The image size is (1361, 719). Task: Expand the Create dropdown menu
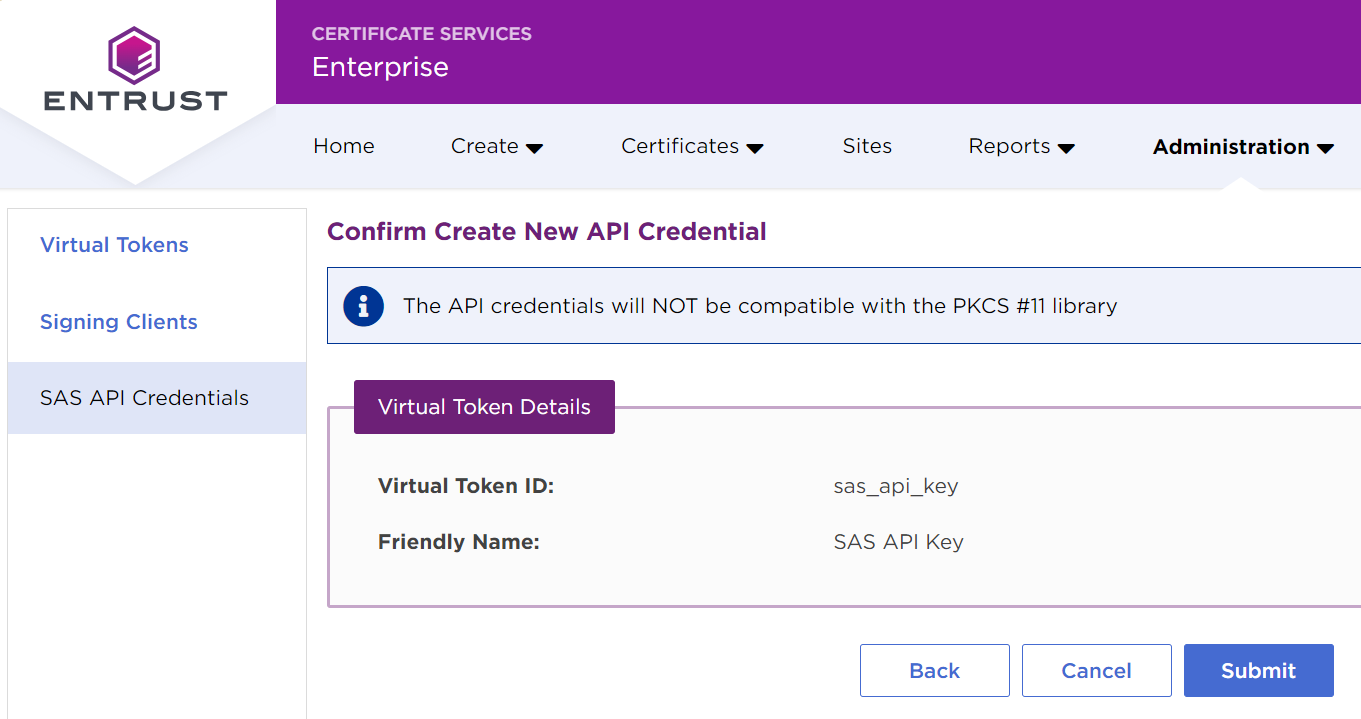tap(496, 146)
